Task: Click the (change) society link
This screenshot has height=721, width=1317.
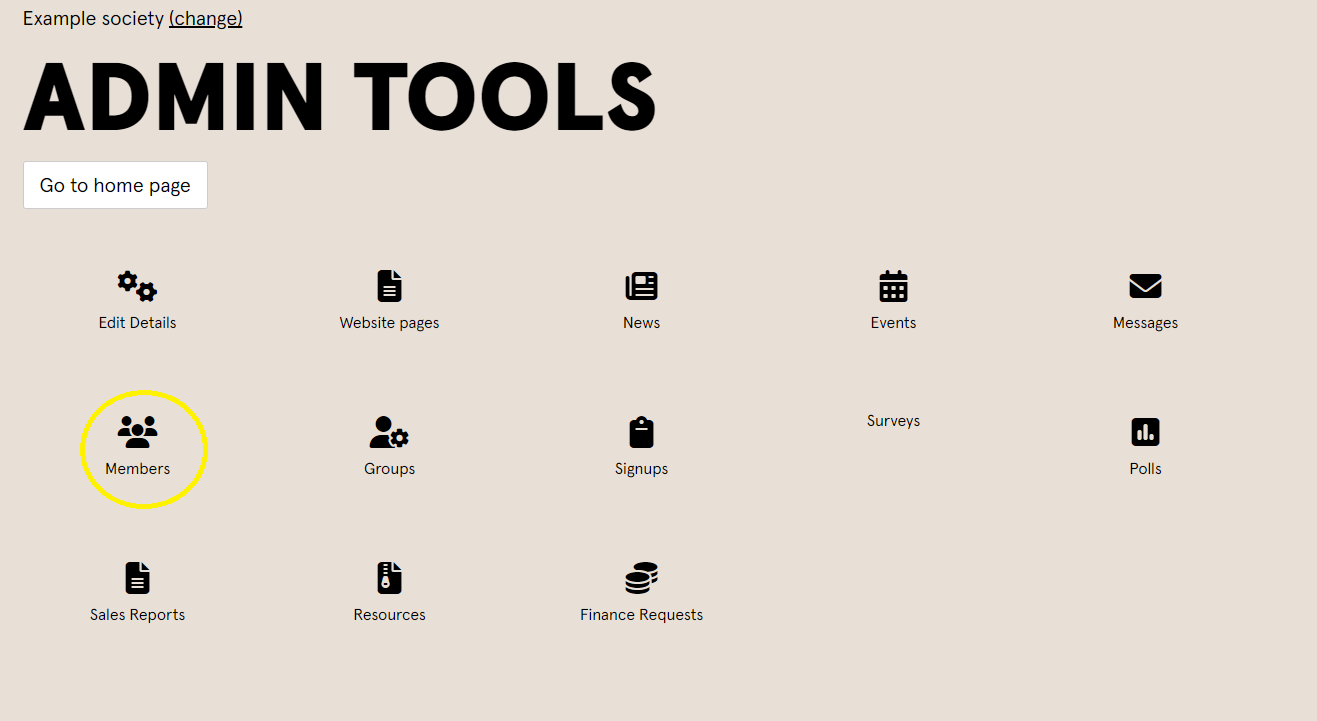Action: click(x=205, y=18)
